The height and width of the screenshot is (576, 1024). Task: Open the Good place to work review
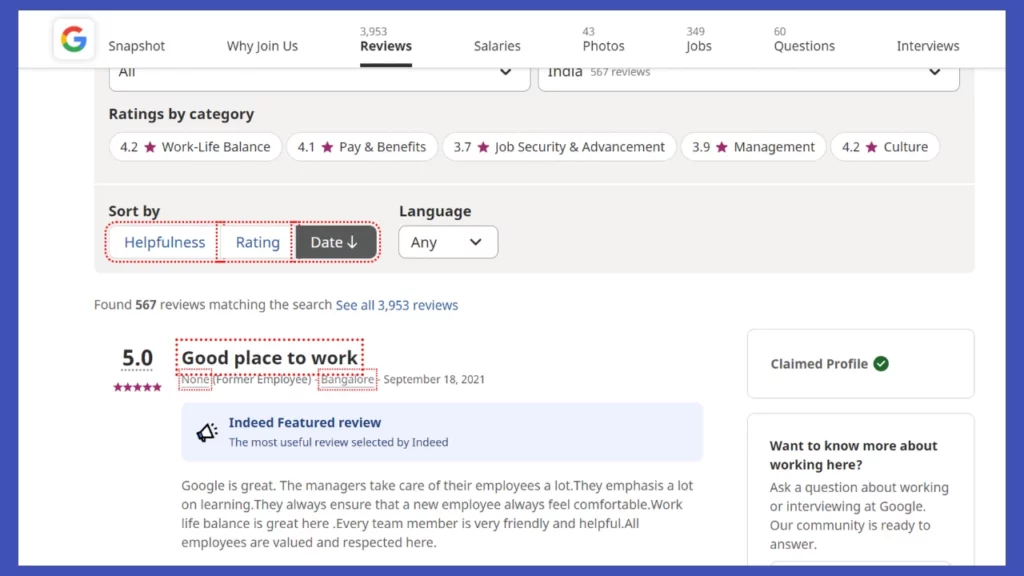(269, 357)
